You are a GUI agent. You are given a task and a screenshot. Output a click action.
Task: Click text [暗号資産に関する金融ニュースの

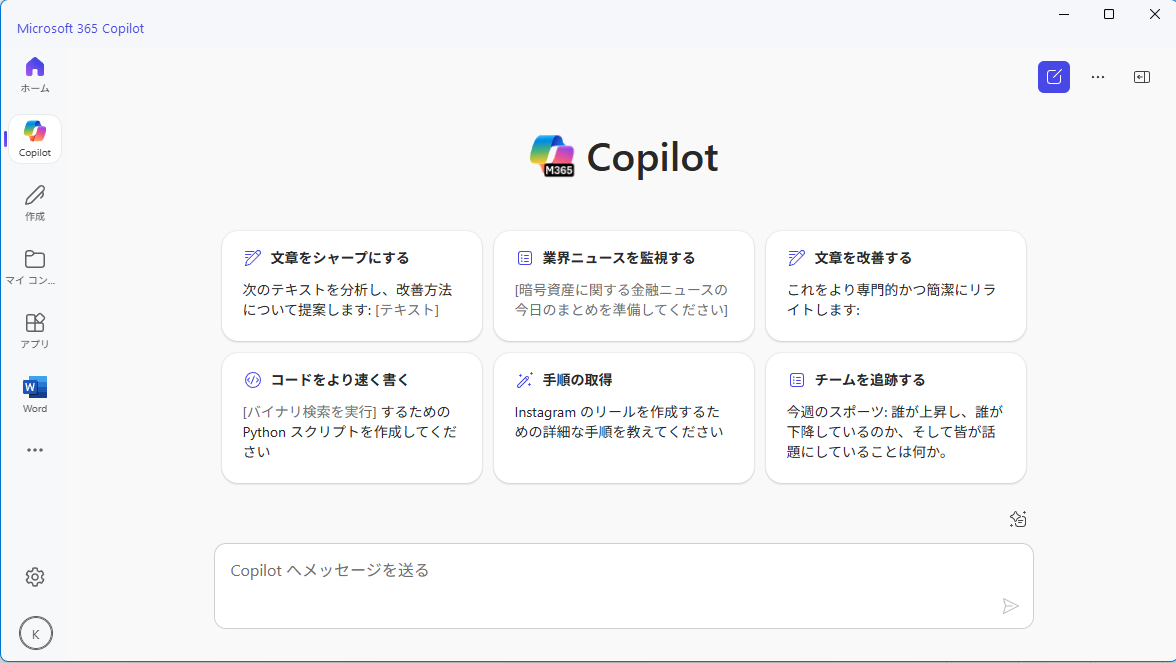click(621, 290)
